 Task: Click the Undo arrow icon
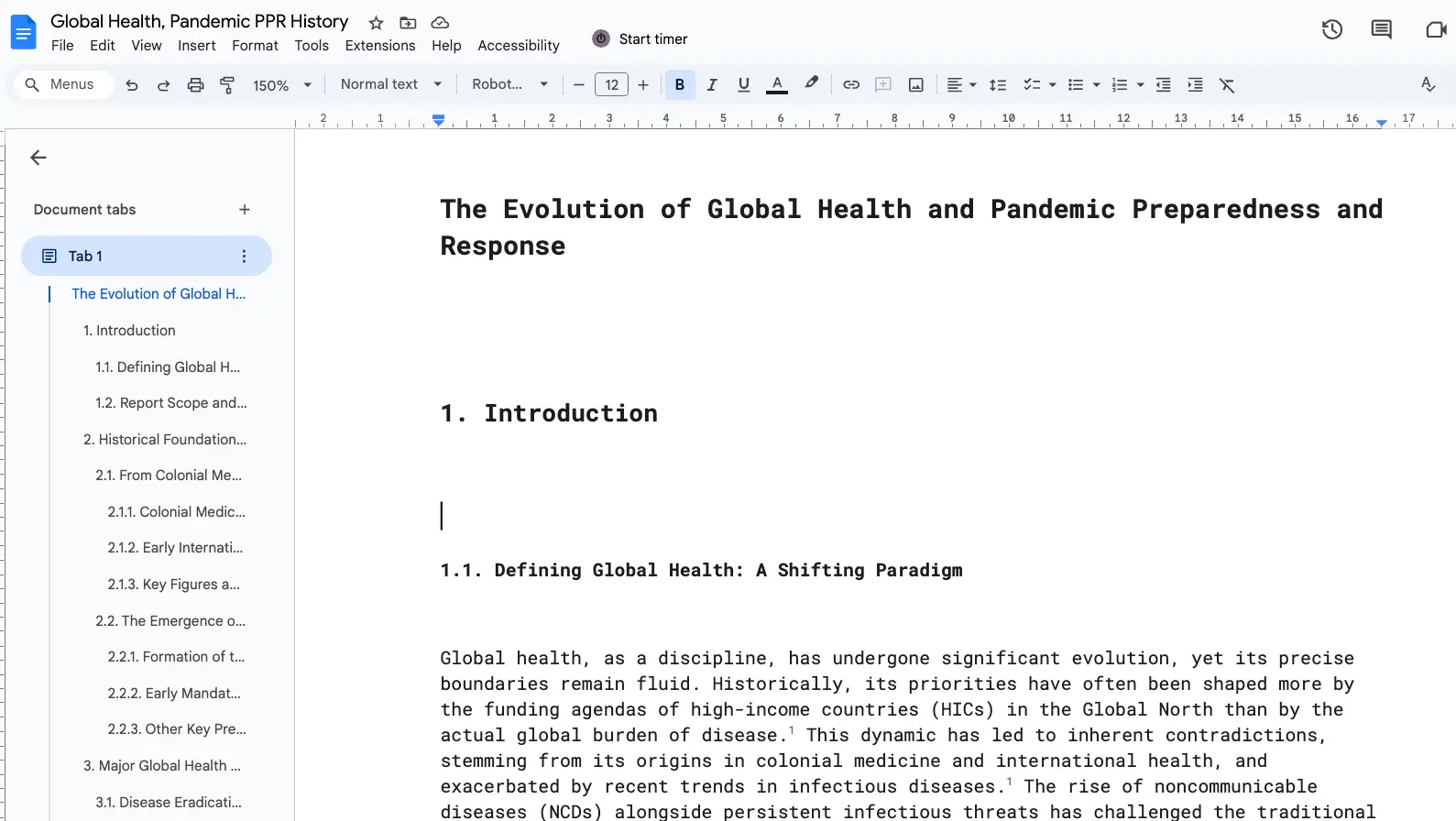(132, 85)
